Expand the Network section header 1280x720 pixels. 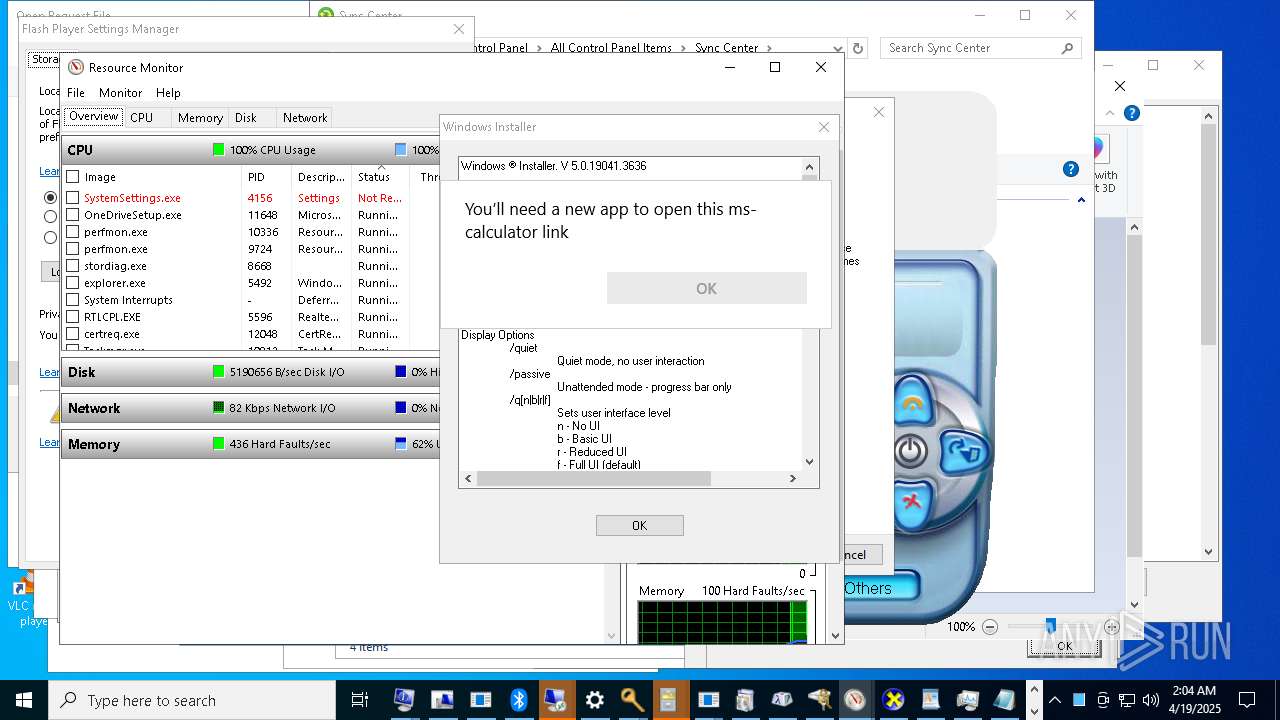coord(250,408)
